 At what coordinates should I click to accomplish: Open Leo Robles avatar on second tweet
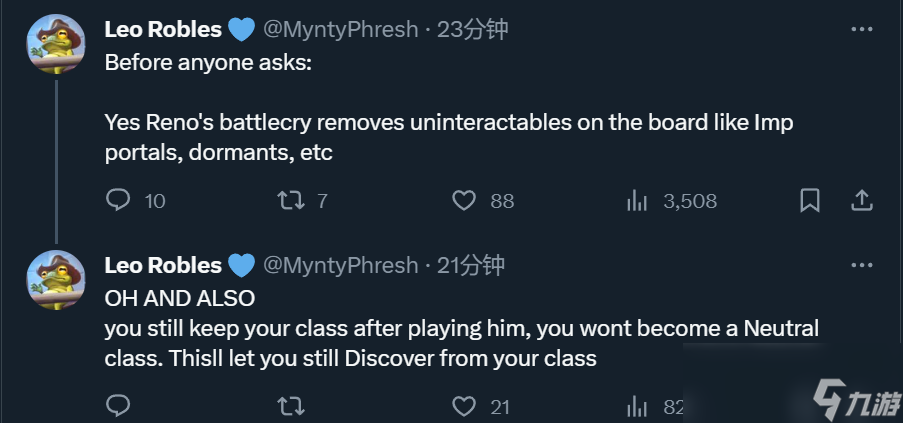click(56, 280)
